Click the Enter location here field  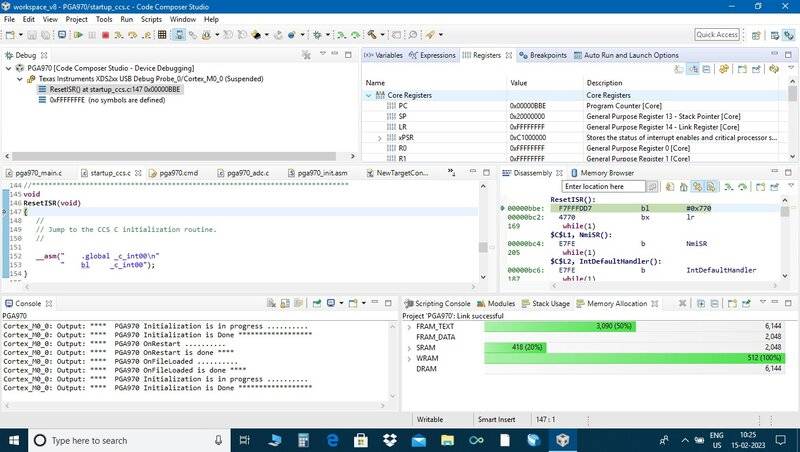coord(604,187)
